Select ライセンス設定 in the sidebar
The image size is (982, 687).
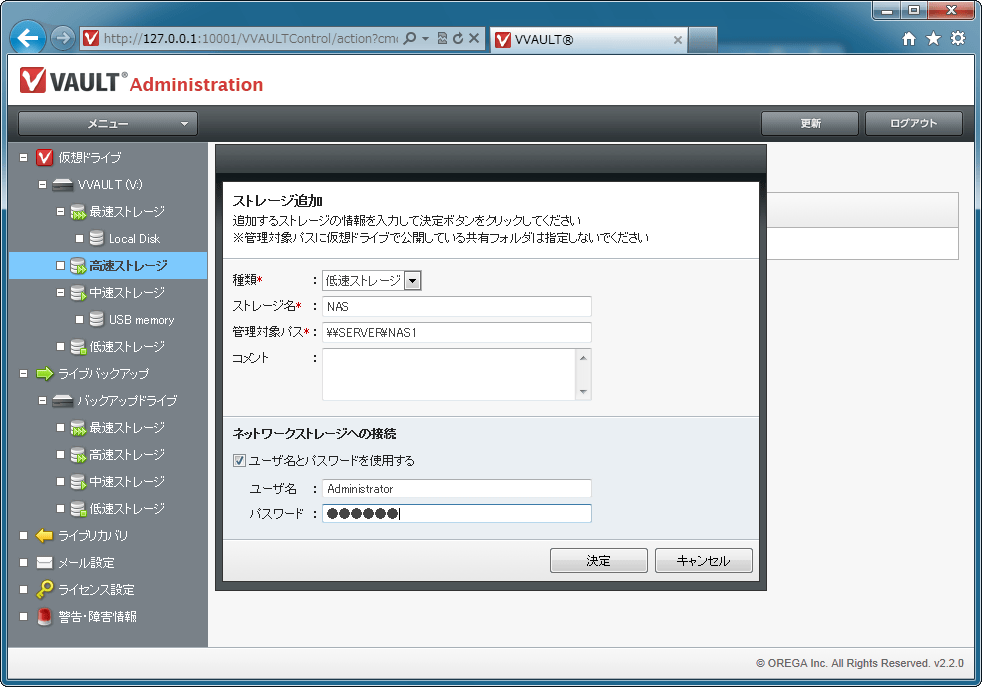click(x=96, y=589)
